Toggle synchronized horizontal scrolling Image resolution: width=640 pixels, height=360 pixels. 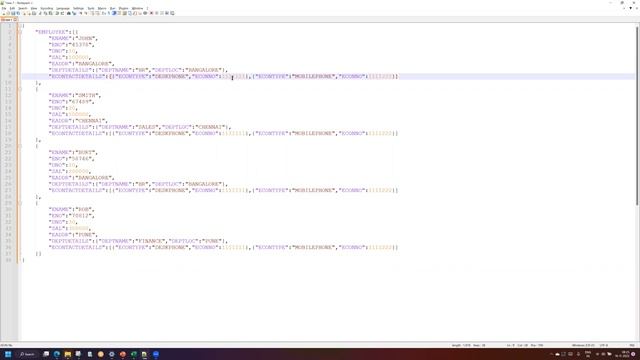97,13
